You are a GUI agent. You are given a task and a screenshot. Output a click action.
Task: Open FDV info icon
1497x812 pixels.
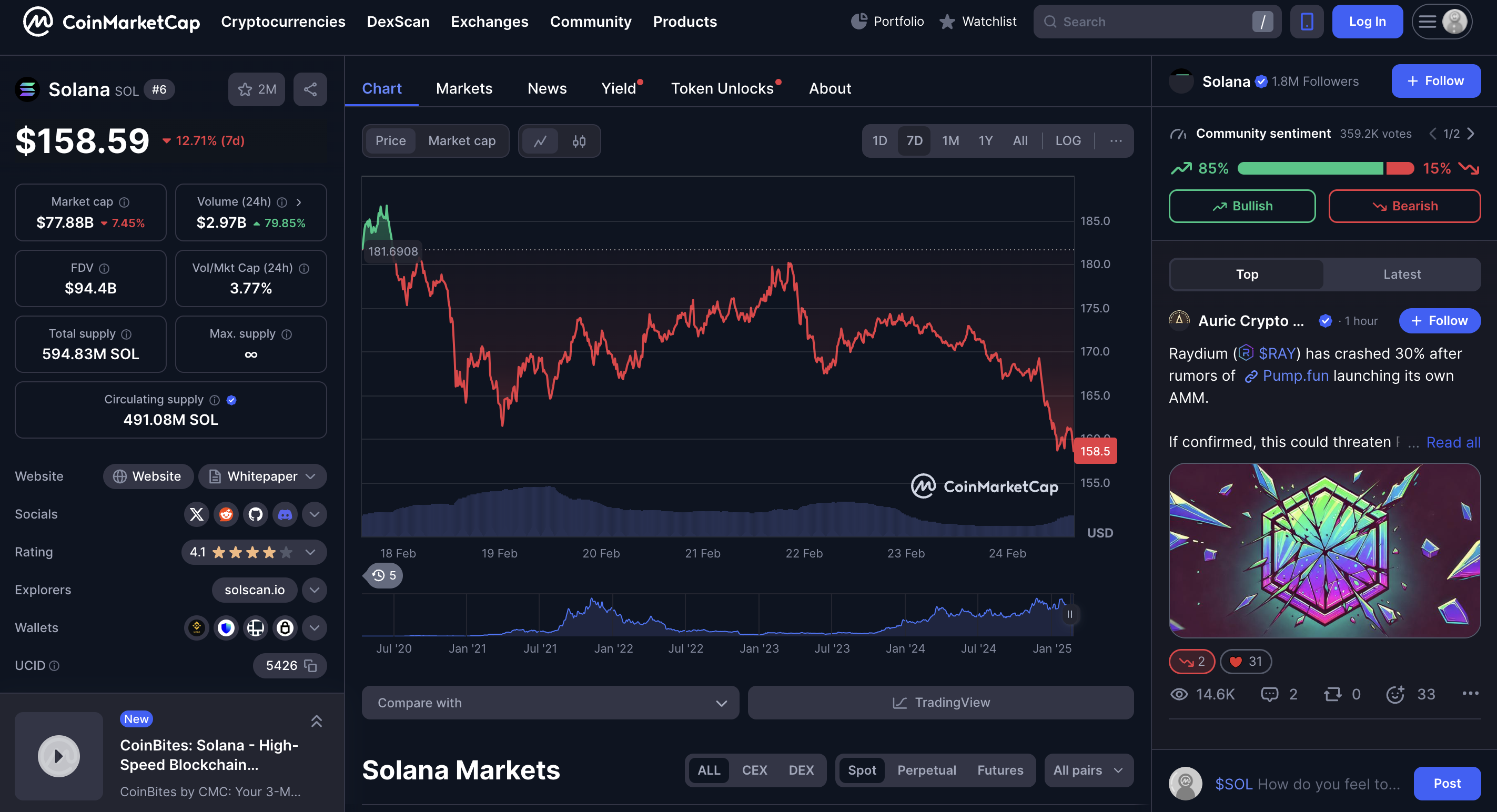click(x=104, y=268)
